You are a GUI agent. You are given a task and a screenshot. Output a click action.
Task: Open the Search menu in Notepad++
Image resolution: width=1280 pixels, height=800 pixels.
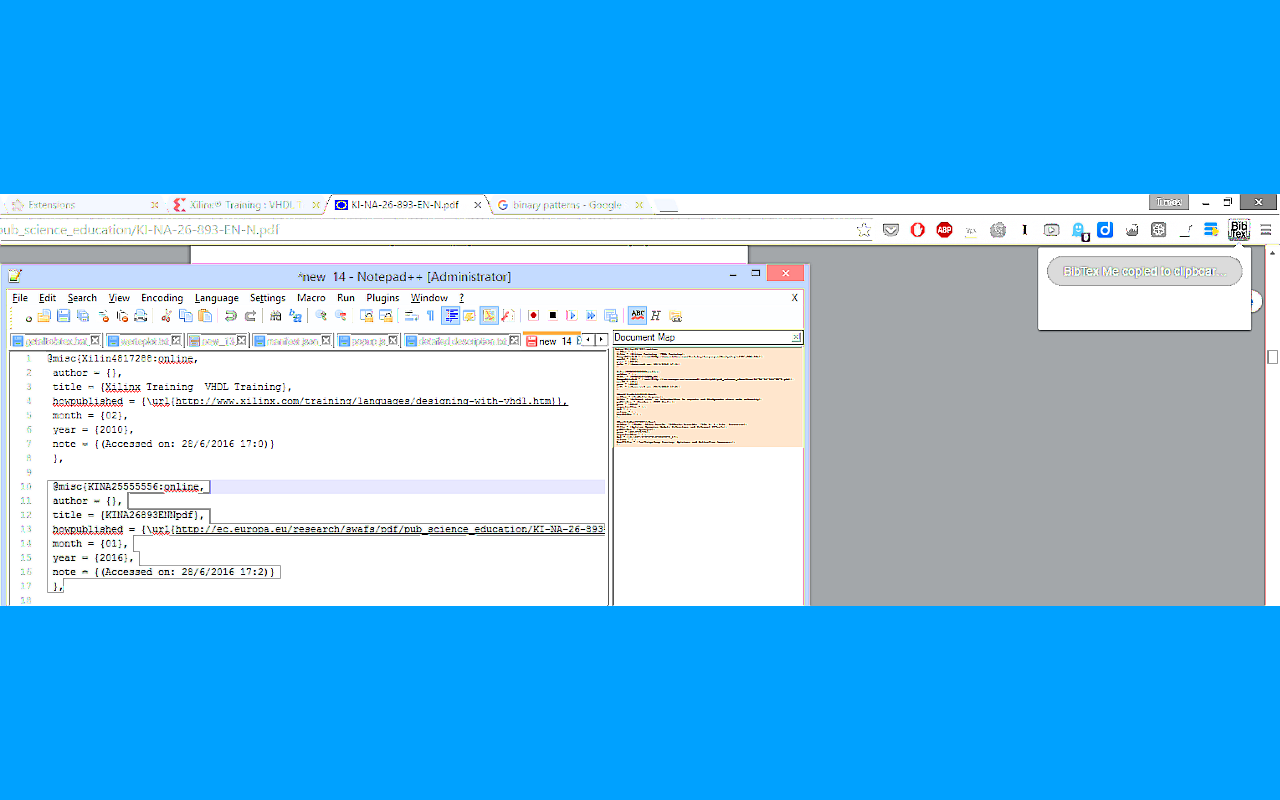82,298
